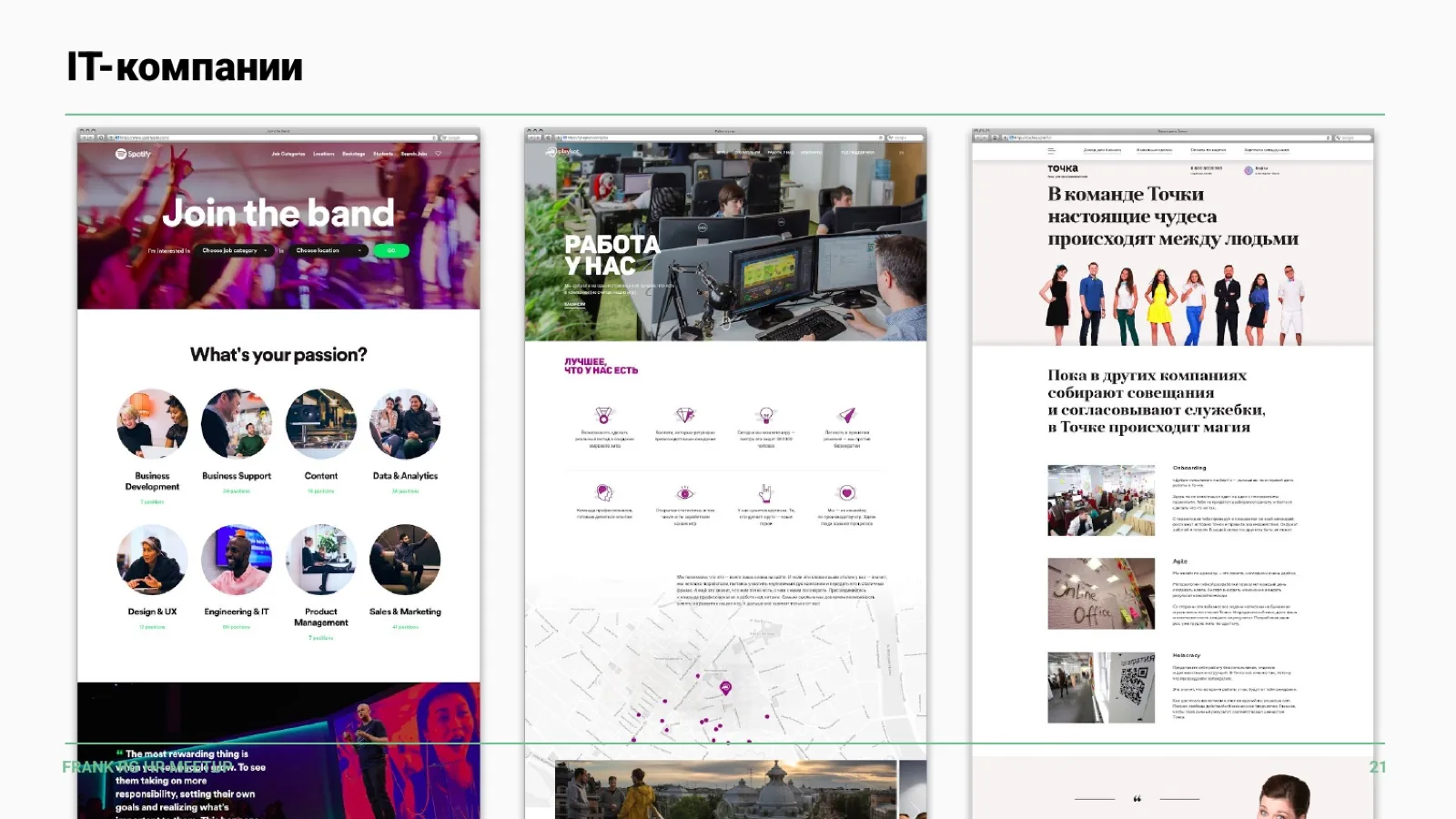Open the hamburger menu on Точка site
The width and height of the screenshot is (1456, 819).
[x=1052, y=150]
